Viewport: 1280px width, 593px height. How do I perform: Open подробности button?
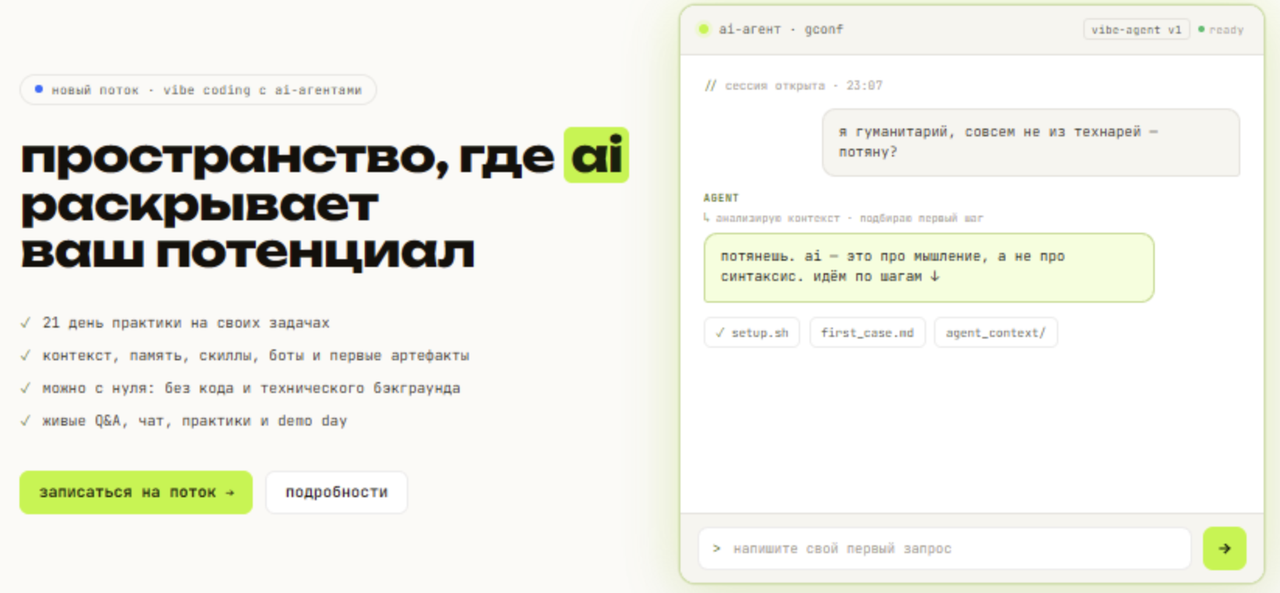click(x=336, y=492)
